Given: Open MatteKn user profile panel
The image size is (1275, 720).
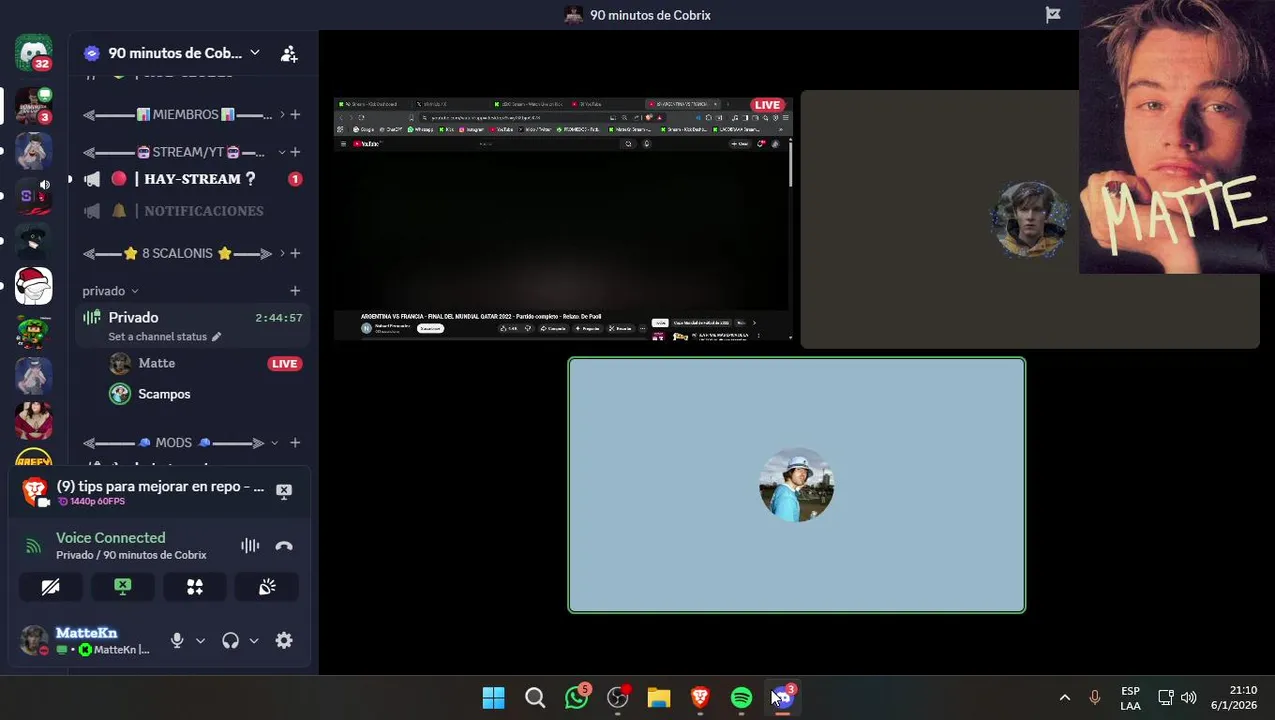Looking at the screenshot, I should pyautogui.click(x=87, y=641).
